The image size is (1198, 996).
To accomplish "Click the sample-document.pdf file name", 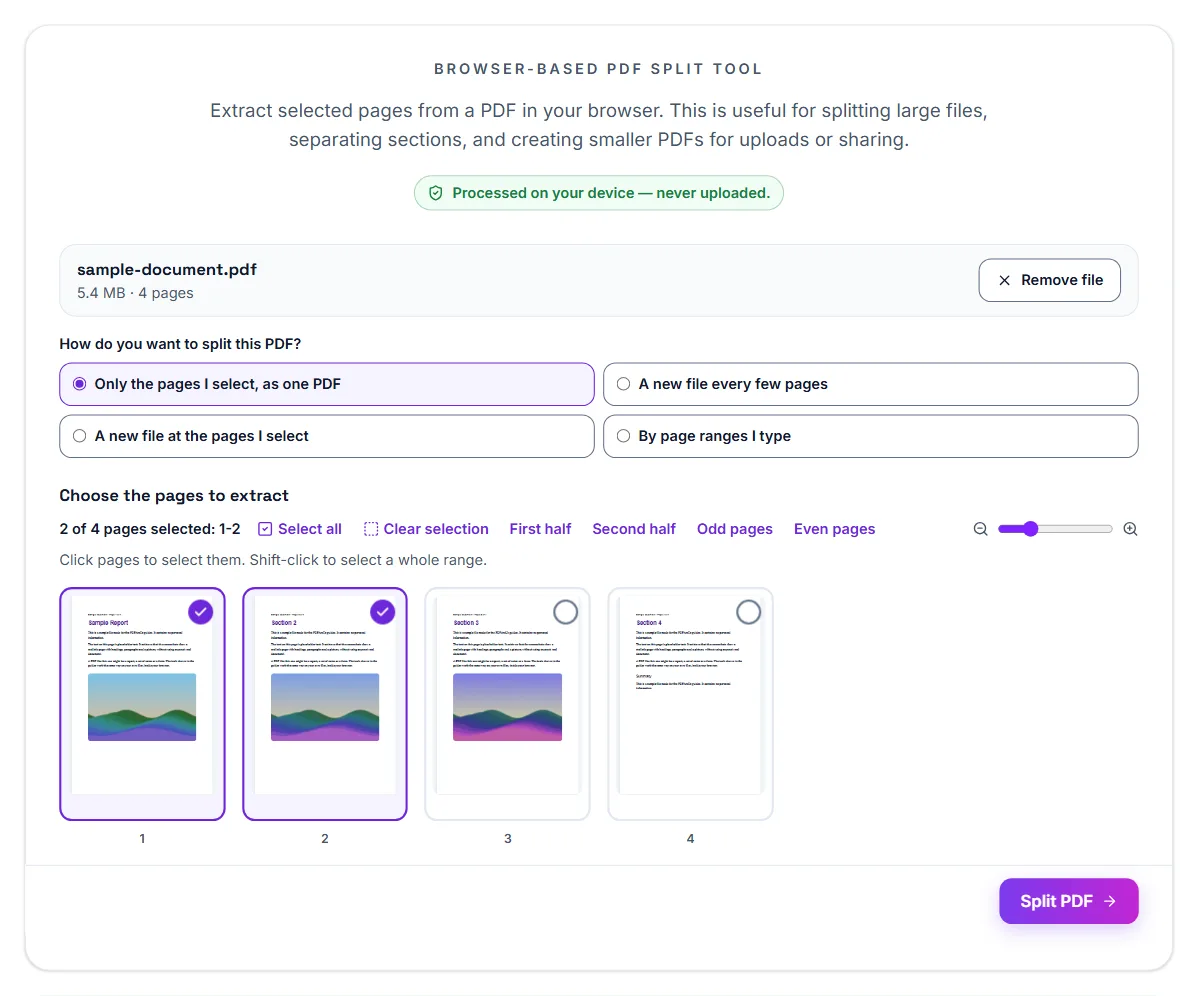I will tap(167, 270).
